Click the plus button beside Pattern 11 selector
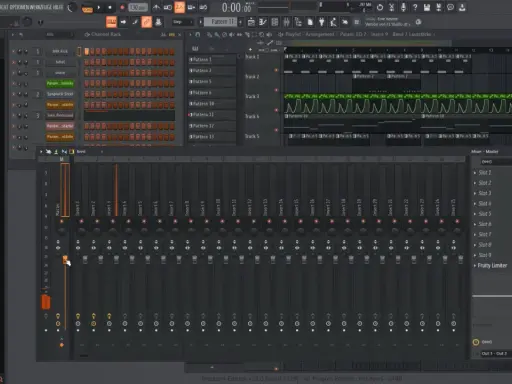This screenshot has width=512, height=384. click(240, 22)
